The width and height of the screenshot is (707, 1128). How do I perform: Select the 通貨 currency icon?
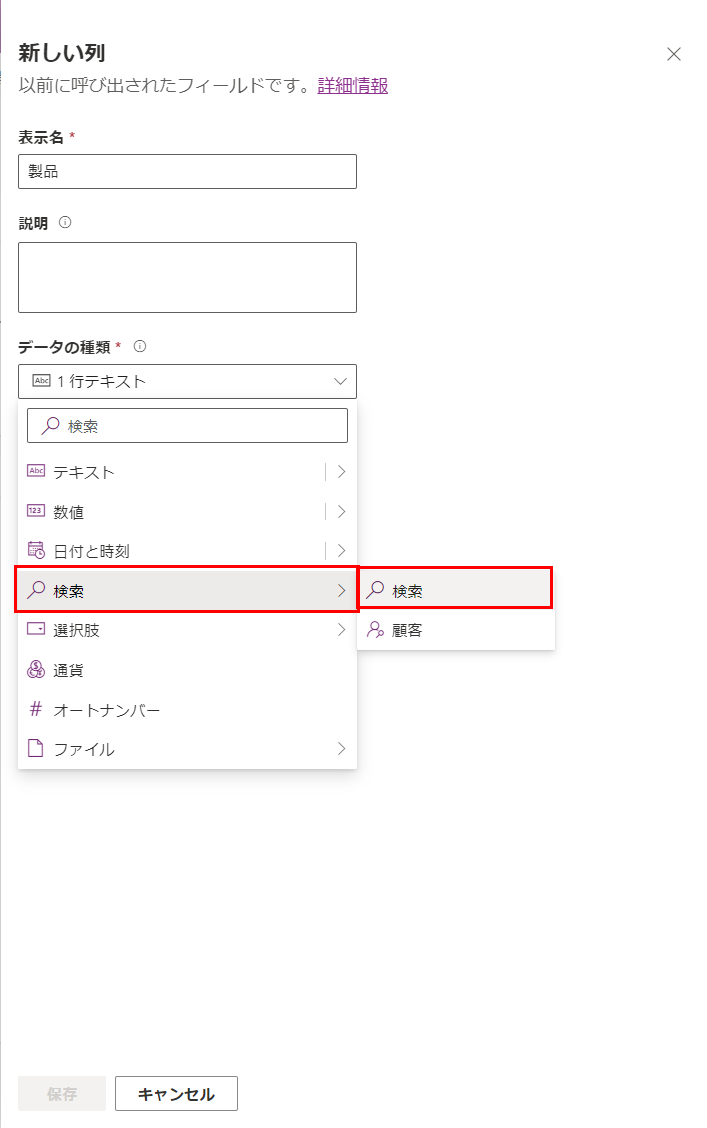(x=34, y=670)
